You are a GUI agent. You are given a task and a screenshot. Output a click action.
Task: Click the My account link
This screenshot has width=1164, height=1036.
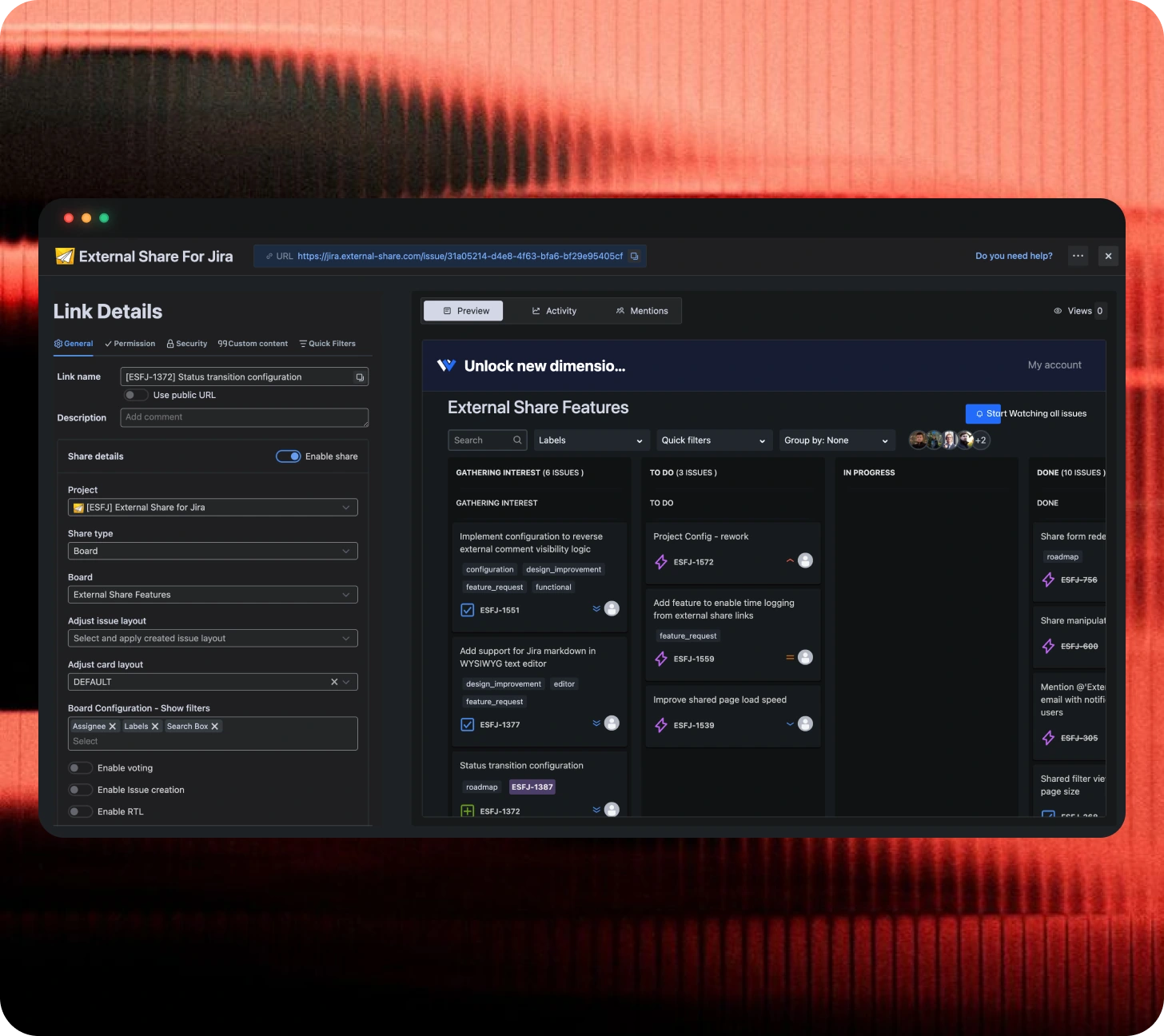pos(1054,365)
